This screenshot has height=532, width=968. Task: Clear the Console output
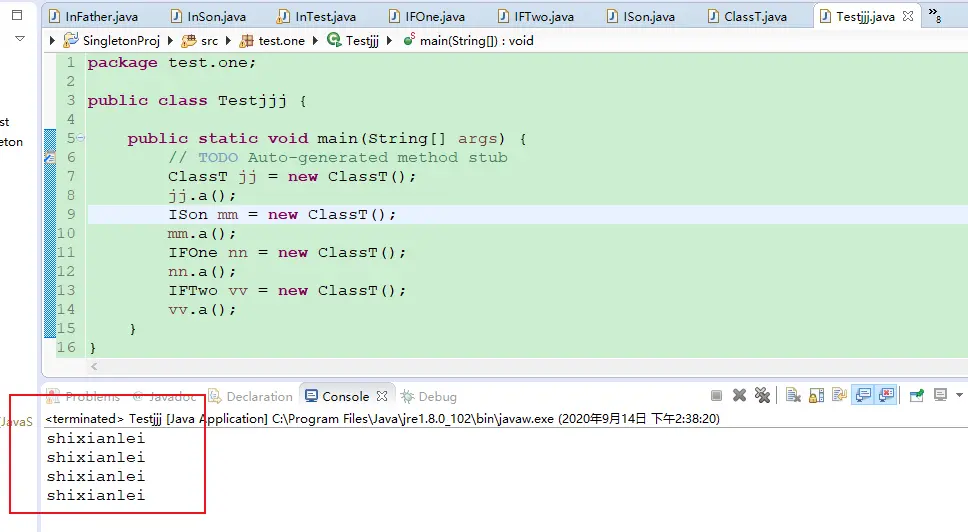coord(791,396)
